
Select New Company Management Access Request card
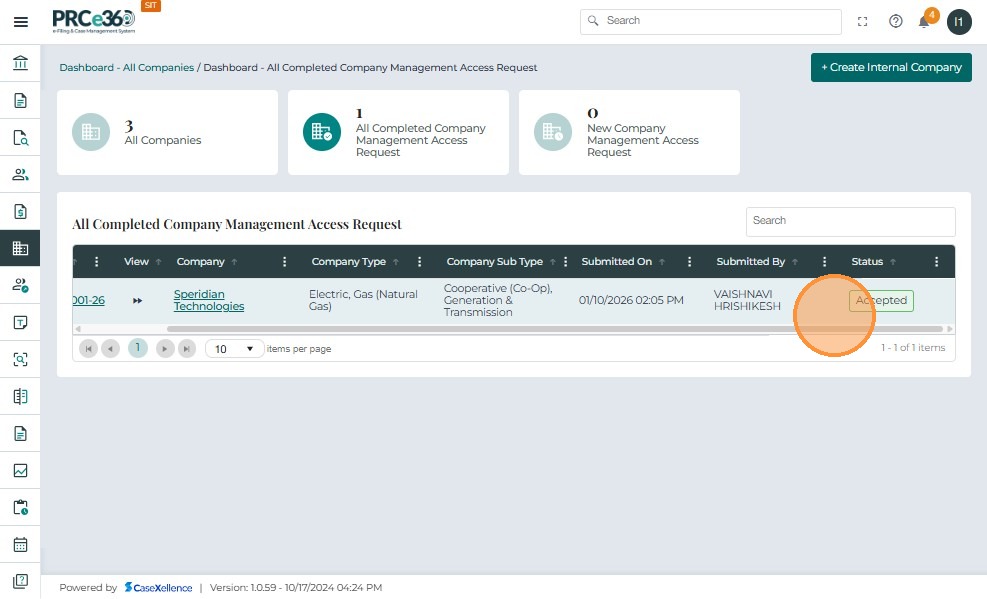point(629,133)
